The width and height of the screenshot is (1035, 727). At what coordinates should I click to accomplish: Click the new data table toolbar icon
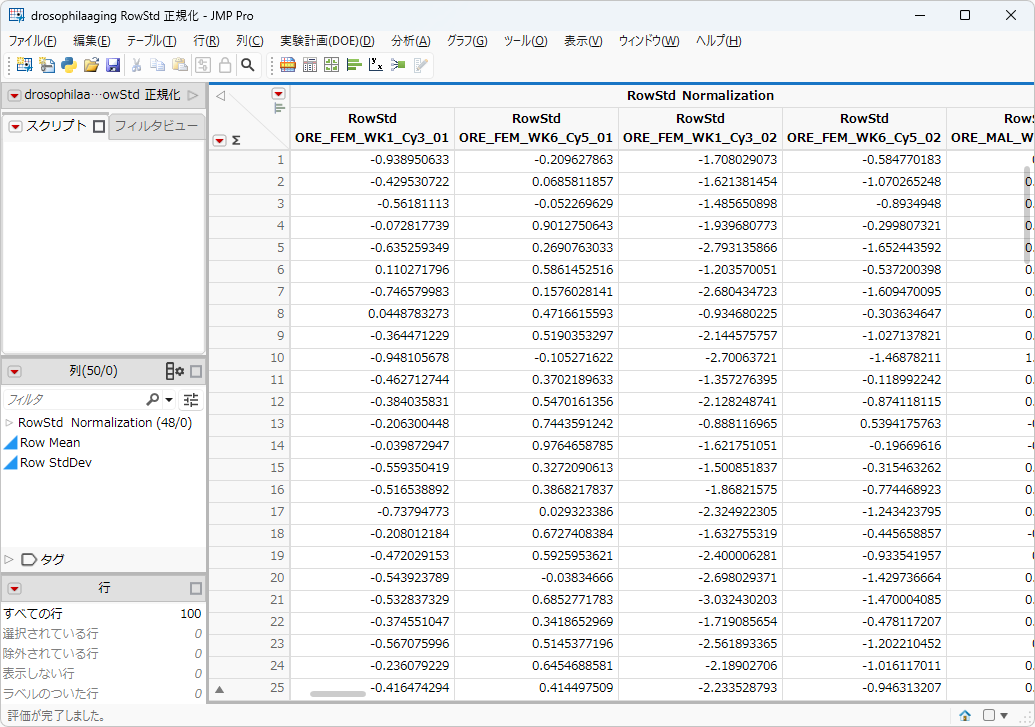(24, 65)
